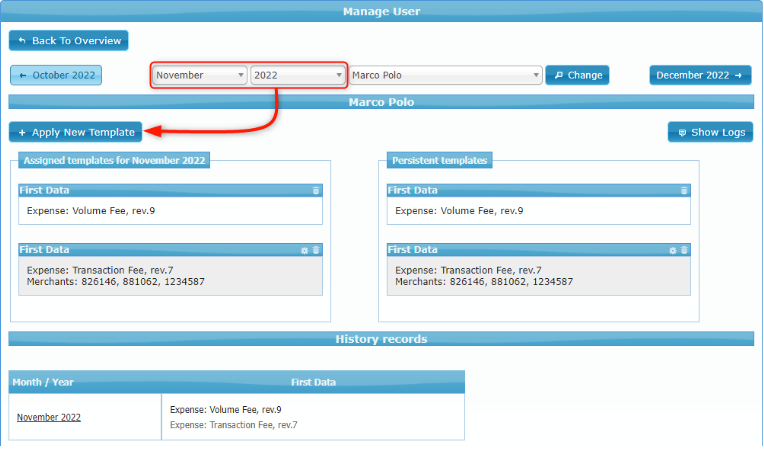The height and width of the screenshot is (452, 764).
Task: Click First Data header of assigned Volume Fee card
Action: point(171,190)
